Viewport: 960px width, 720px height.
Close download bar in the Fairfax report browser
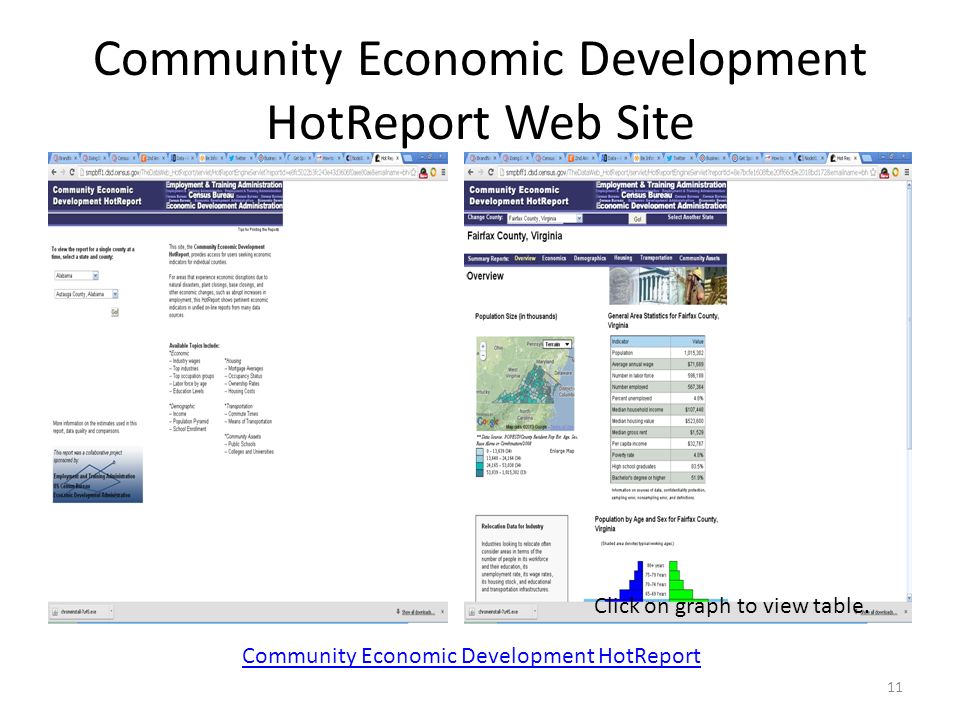point(906,612)
